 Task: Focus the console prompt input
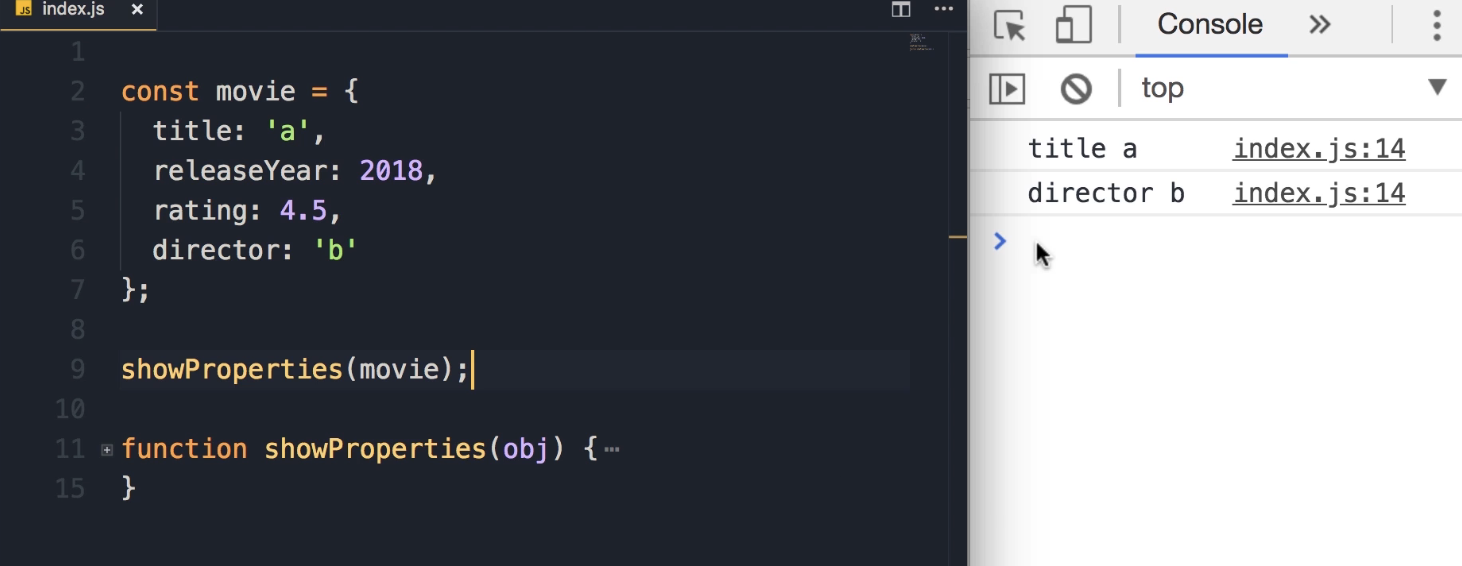(x=1200, y=241)
